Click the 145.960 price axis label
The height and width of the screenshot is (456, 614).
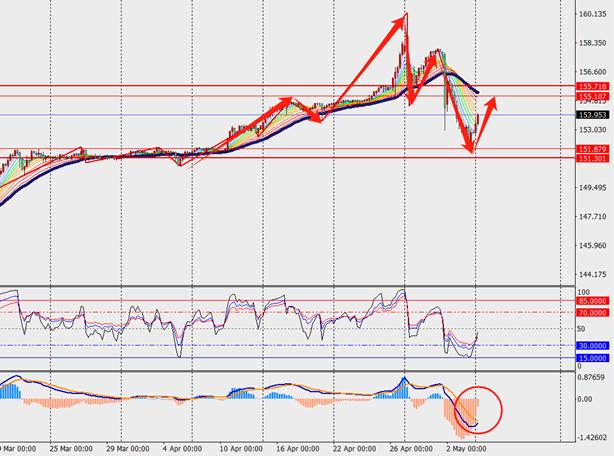pos(592,245)
